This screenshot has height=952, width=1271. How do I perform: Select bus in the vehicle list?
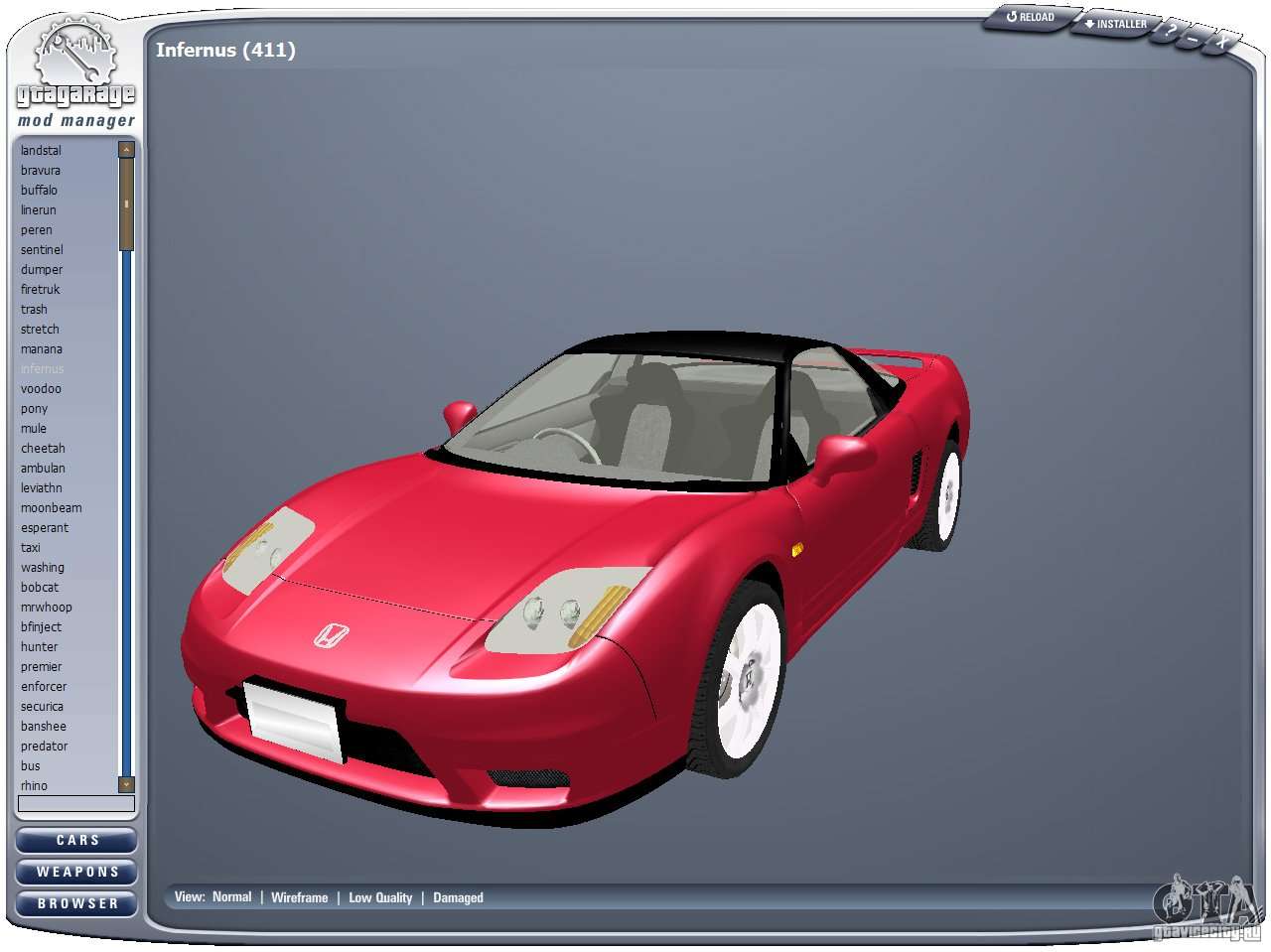[x=31, y=766]
